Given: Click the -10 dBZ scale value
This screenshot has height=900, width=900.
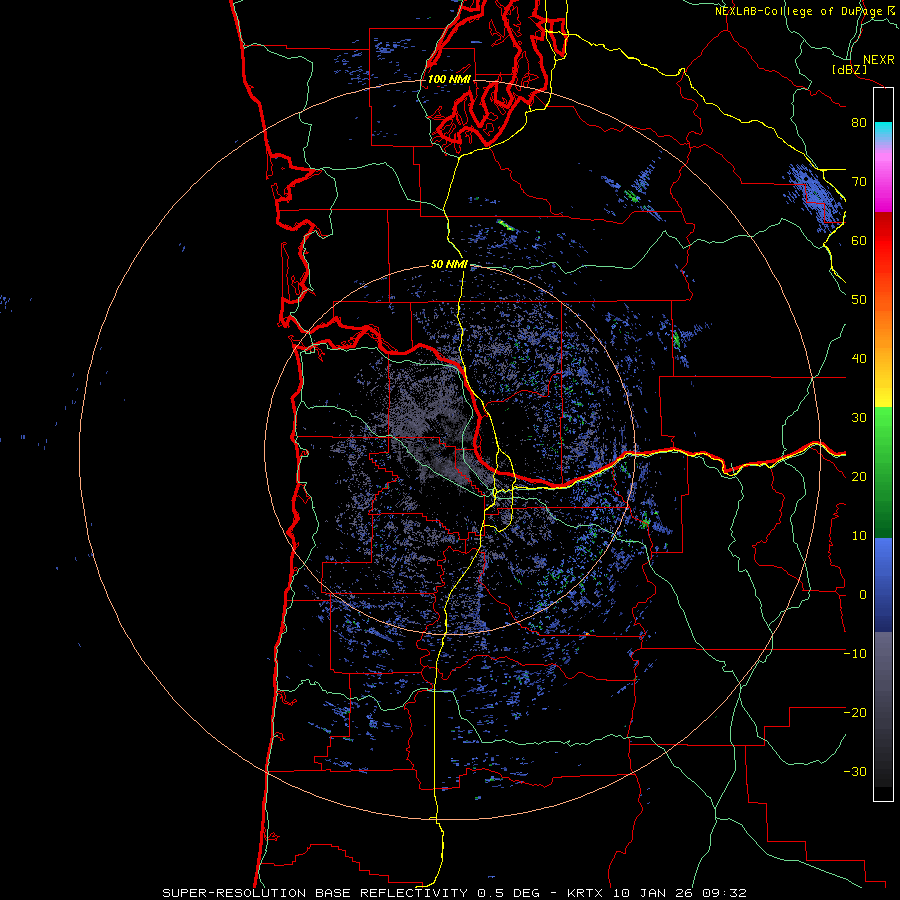Looking at the screenshot, I should [x=855, y=654].
